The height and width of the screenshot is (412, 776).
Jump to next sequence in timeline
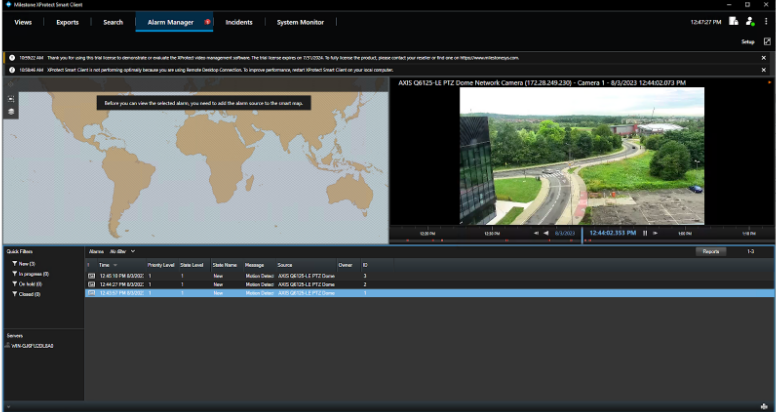tap(655, 233)
